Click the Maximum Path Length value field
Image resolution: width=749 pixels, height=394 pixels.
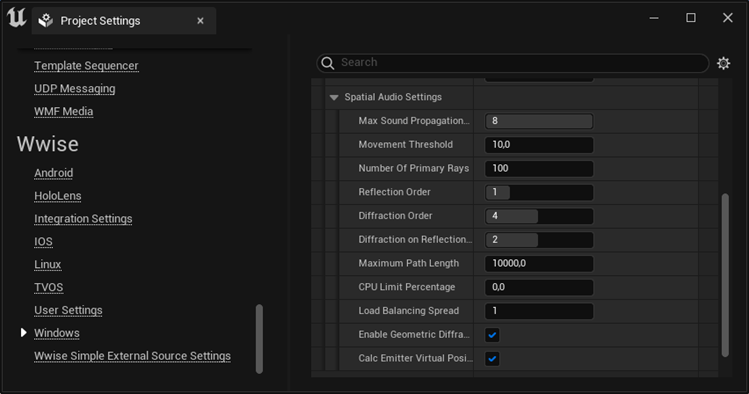coord(539,264)
